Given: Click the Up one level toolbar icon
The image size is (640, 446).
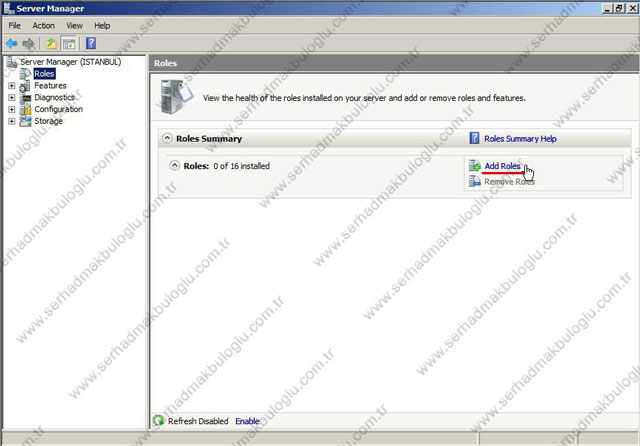Looking at the screenshot, I should pos(51,43).
